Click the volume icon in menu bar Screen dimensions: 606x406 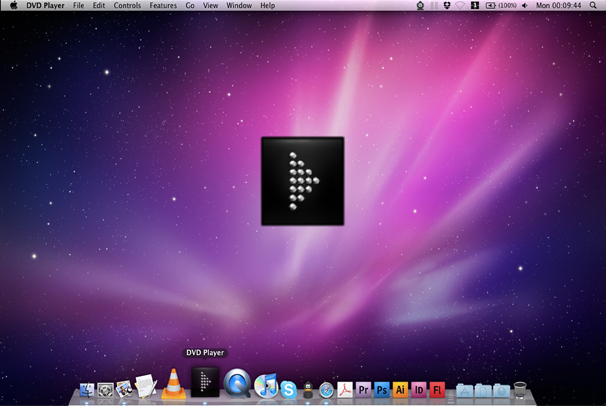click(525, 6)
